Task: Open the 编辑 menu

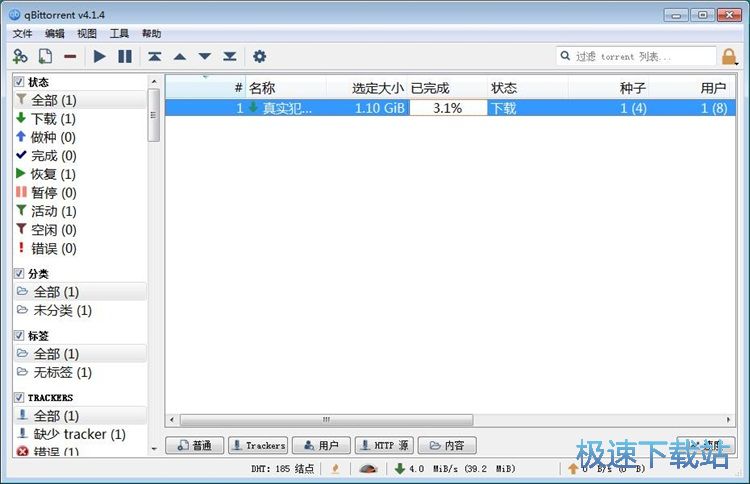Action: 55,33
